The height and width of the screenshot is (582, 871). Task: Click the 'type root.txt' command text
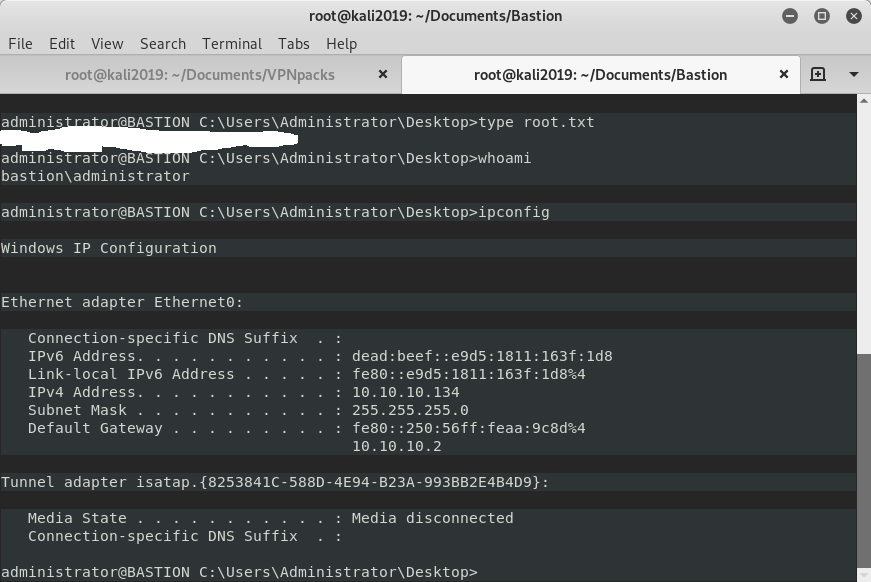[536, 122]
